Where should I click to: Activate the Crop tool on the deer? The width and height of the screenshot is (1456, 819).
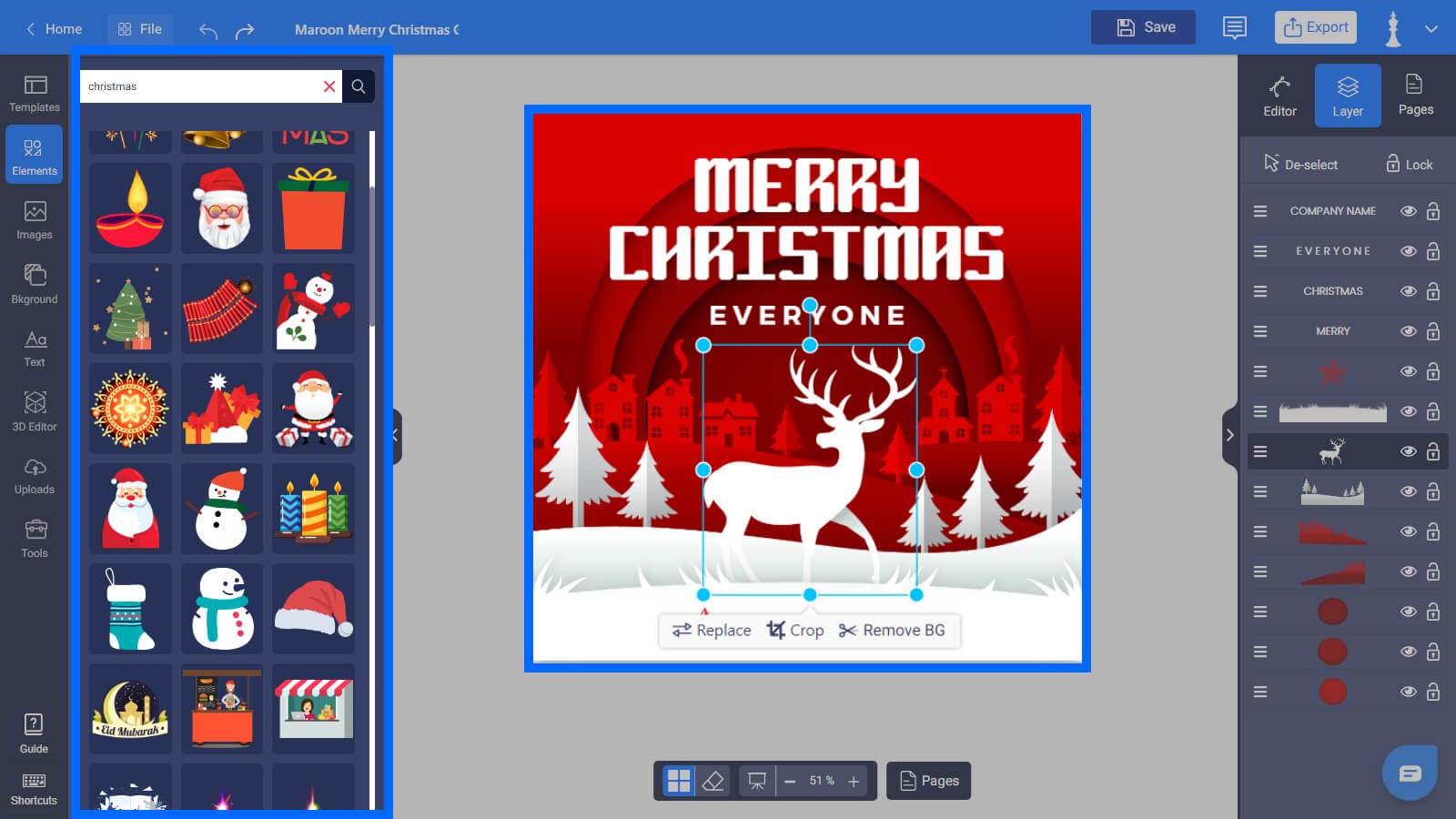tap(795, 630)
